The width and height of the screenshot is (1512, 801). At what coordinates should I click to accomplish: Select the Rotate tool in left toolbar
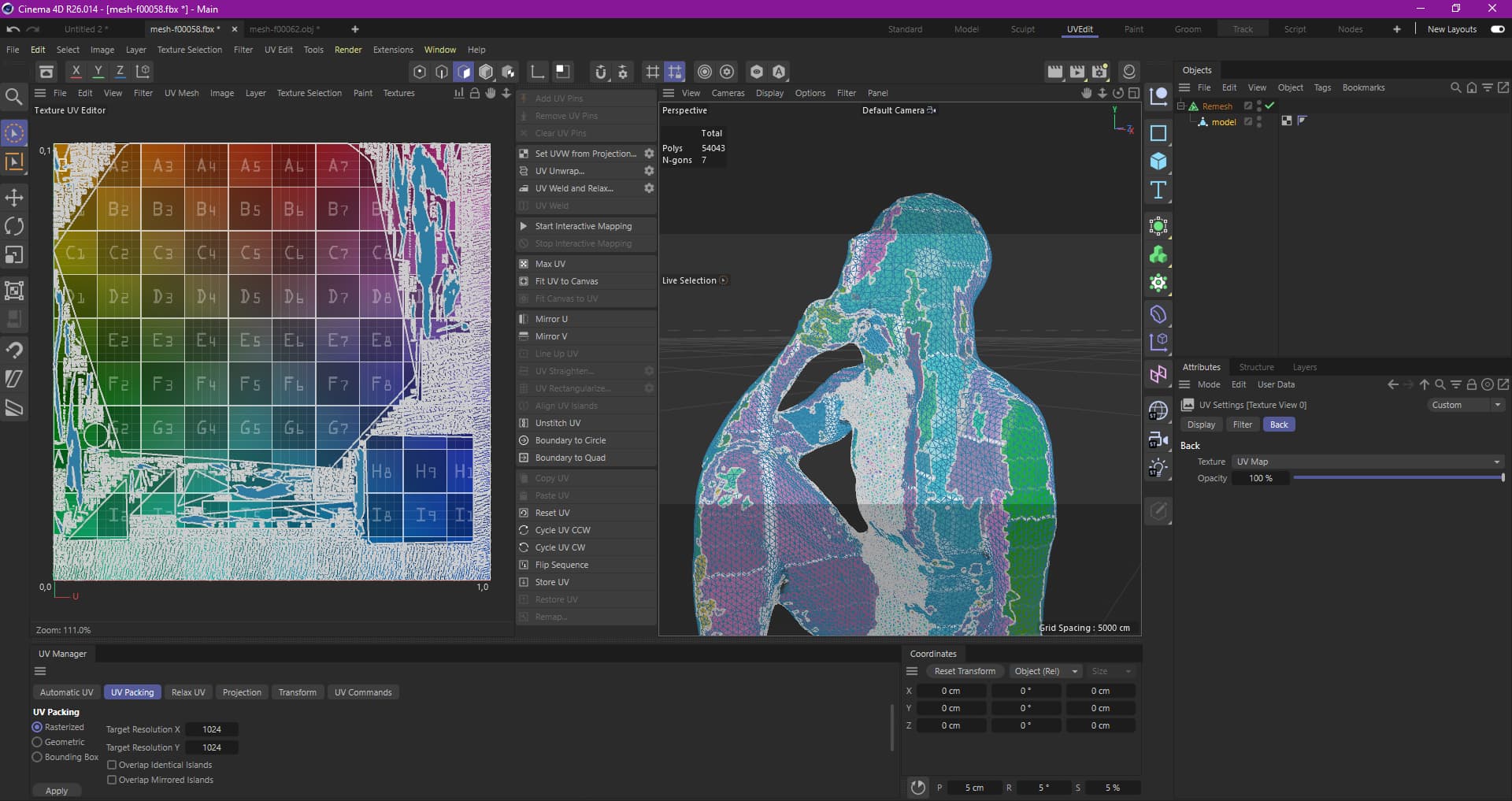14,227
